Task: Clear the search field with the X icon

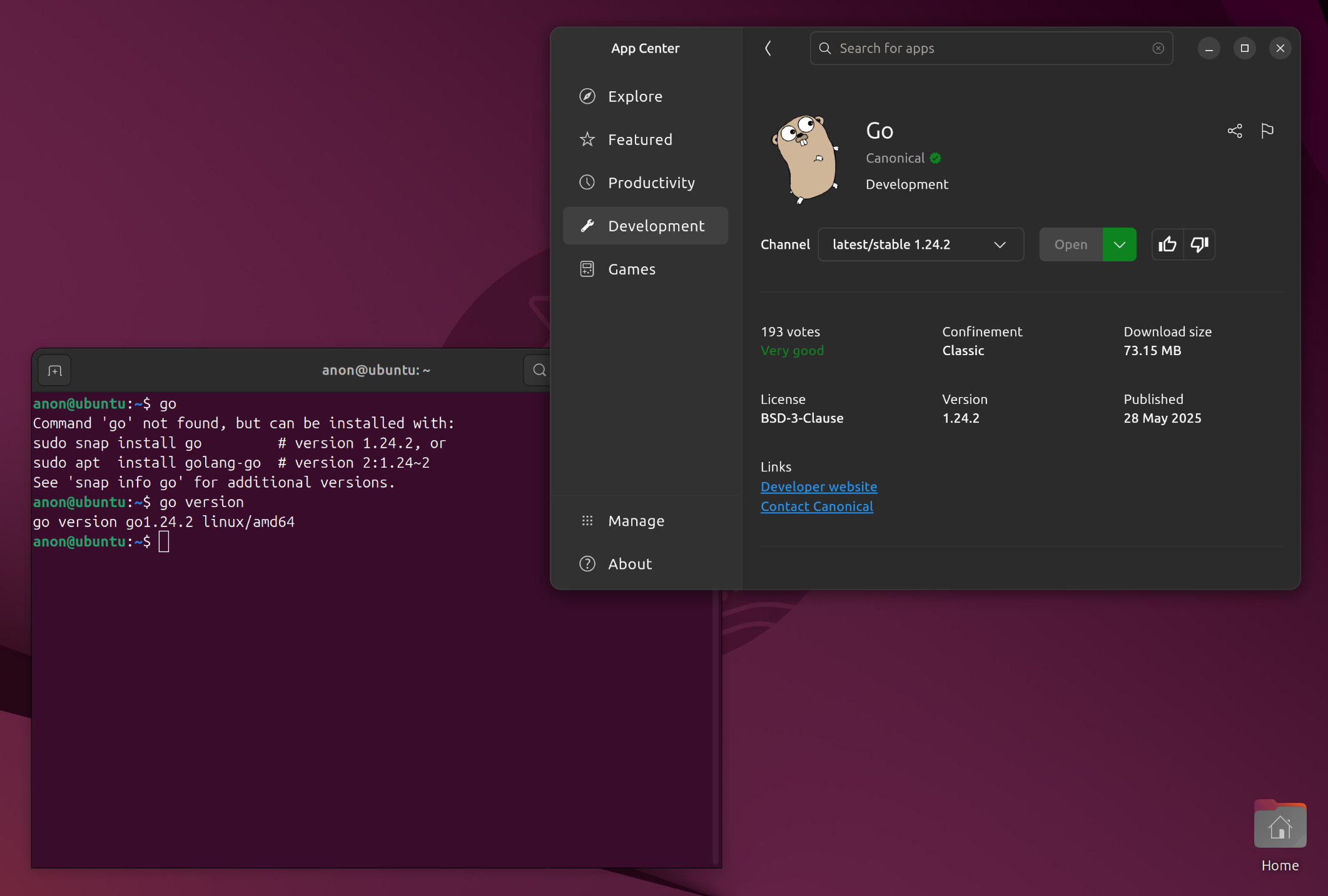Action: [x=1158, y=48]
